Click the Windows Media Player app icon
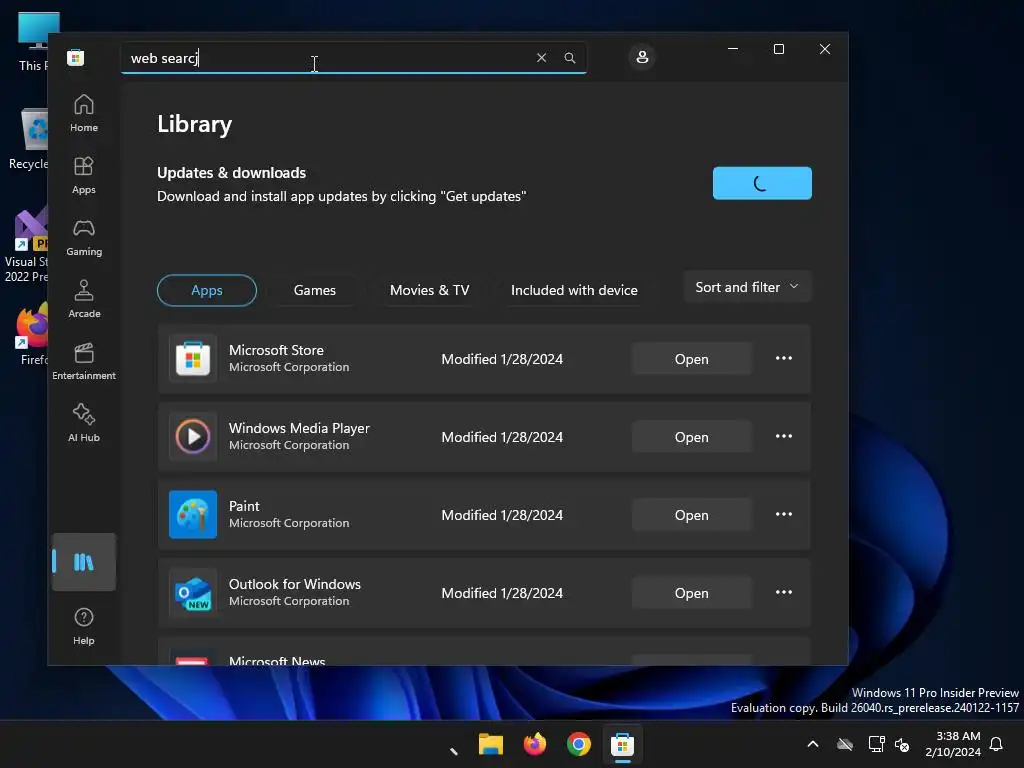 (x=193, y=436)
